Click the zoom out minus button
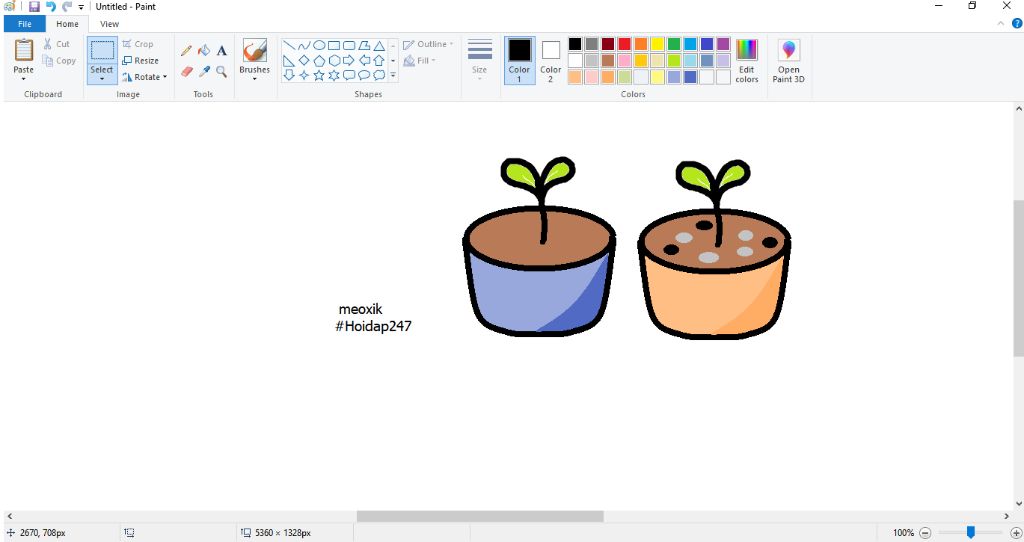The image size is (1024, 542). [925, 533]
